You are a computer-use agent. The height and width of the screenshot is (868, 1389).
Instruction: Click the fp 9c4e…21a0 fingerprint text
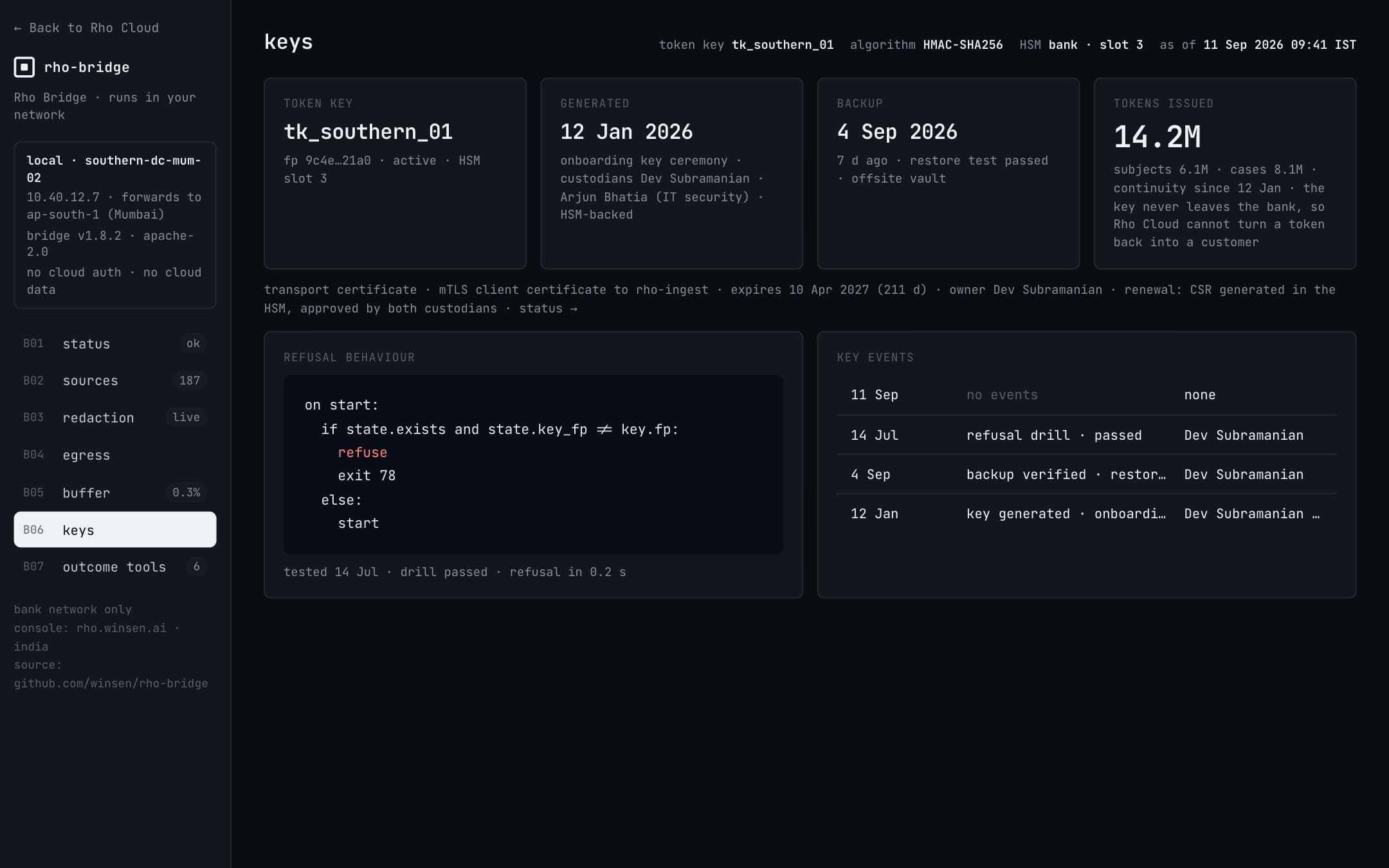click(x=327, y=161)
